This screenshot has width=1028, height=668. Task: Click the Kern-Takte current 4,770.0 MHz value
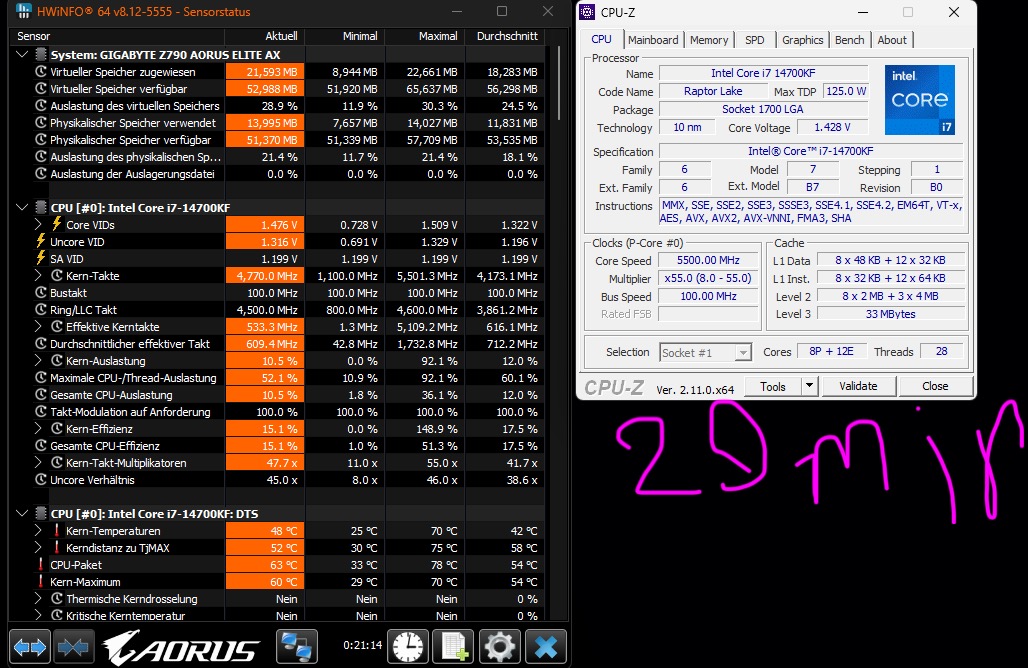click(265, 275)
